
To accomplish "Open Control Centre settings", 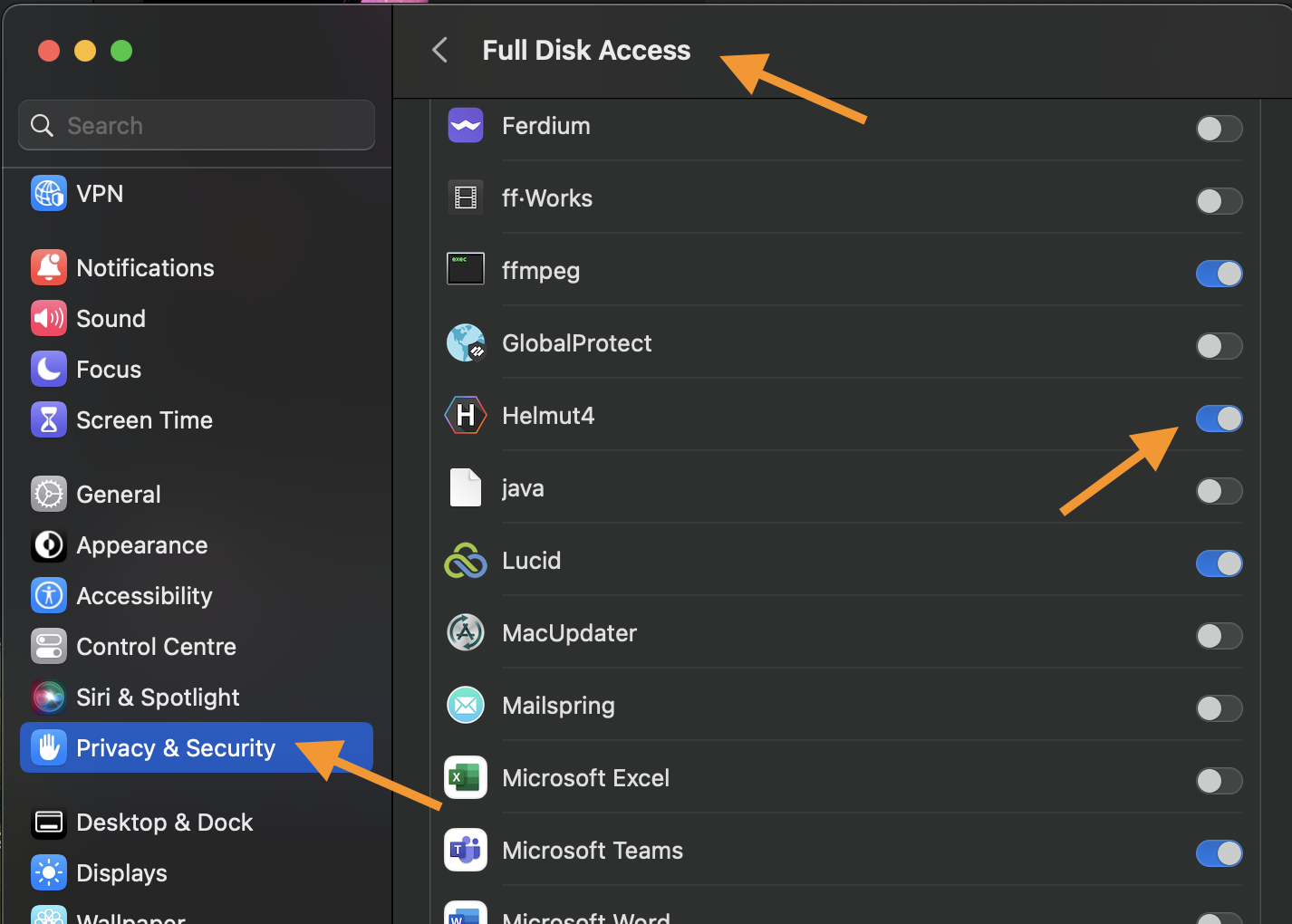I will click(156, 647).
